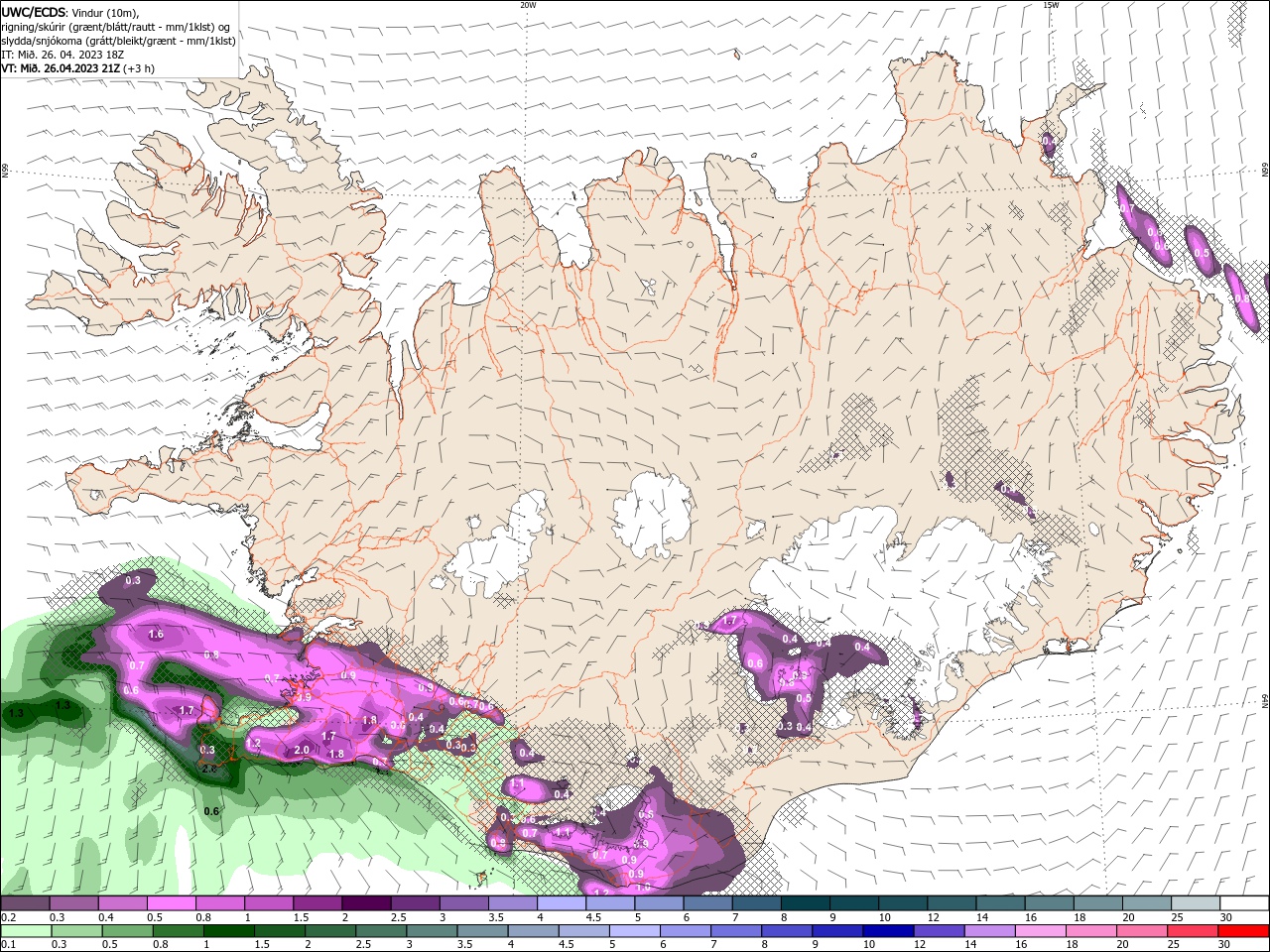Pick the dark teal snow swatch above 8
The width and height of the screenshot is (1270, 952).
pos(806,903)
